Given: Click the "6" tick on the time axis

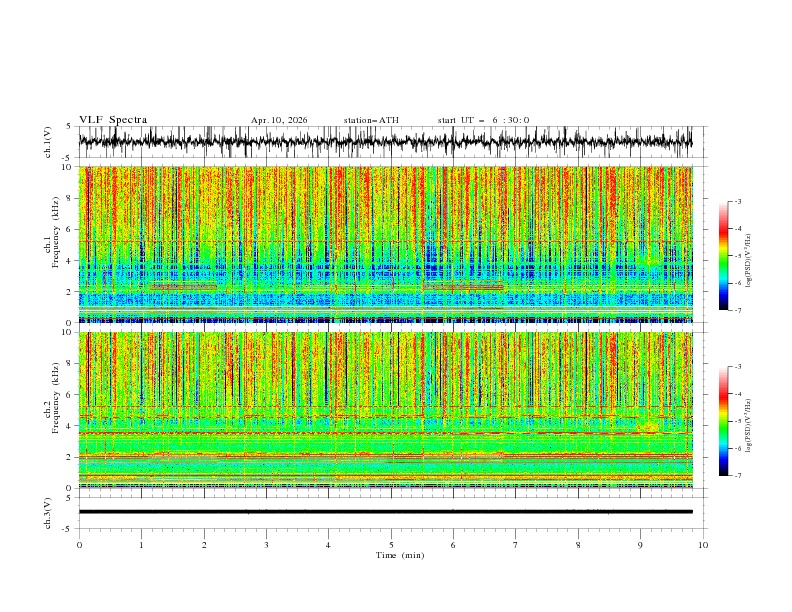Looking at the screenshot, I should click(453, 545).
